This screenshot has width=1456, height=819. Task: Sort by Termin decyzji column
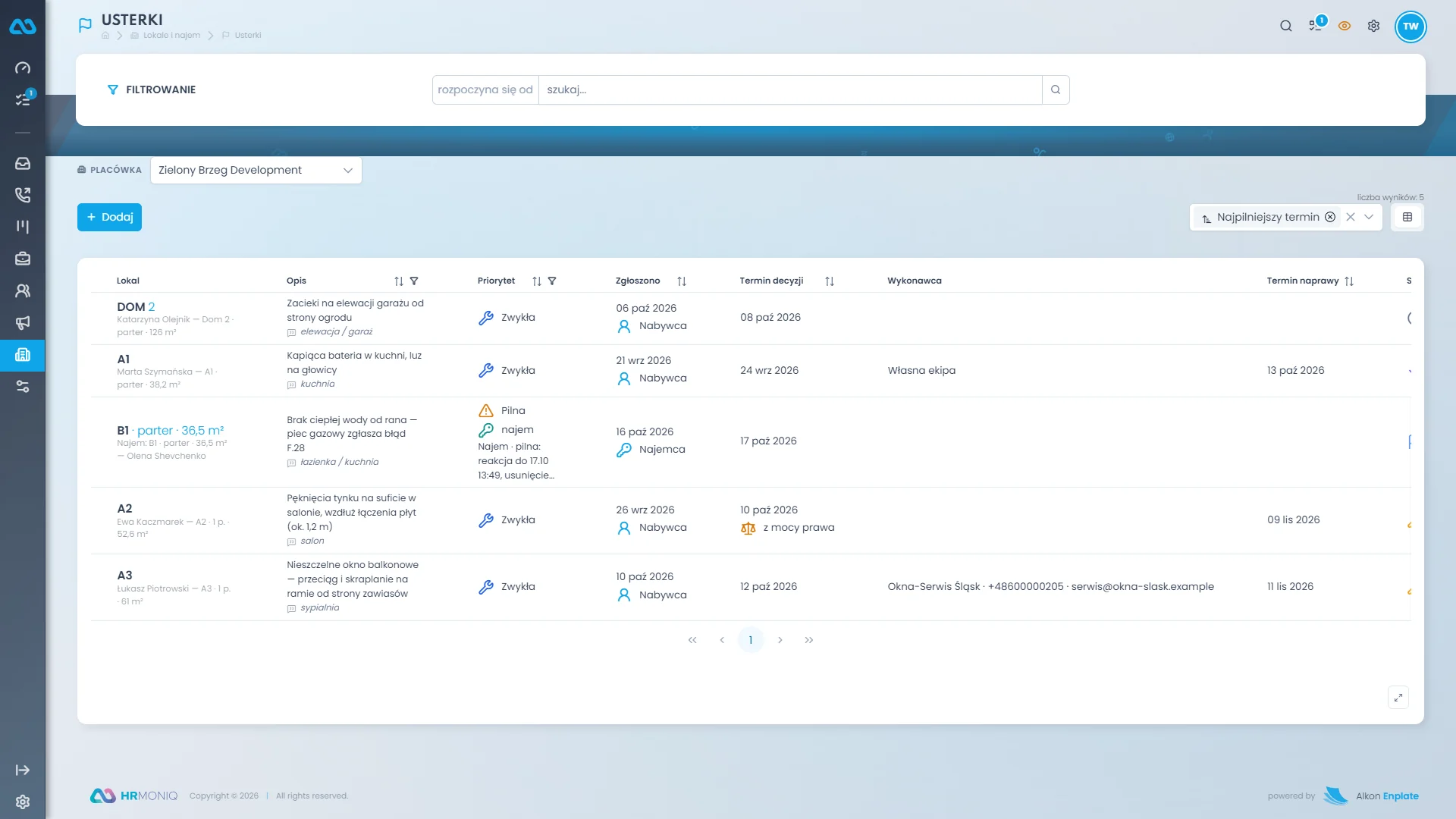pyautogui.click(x=830, y=281)
